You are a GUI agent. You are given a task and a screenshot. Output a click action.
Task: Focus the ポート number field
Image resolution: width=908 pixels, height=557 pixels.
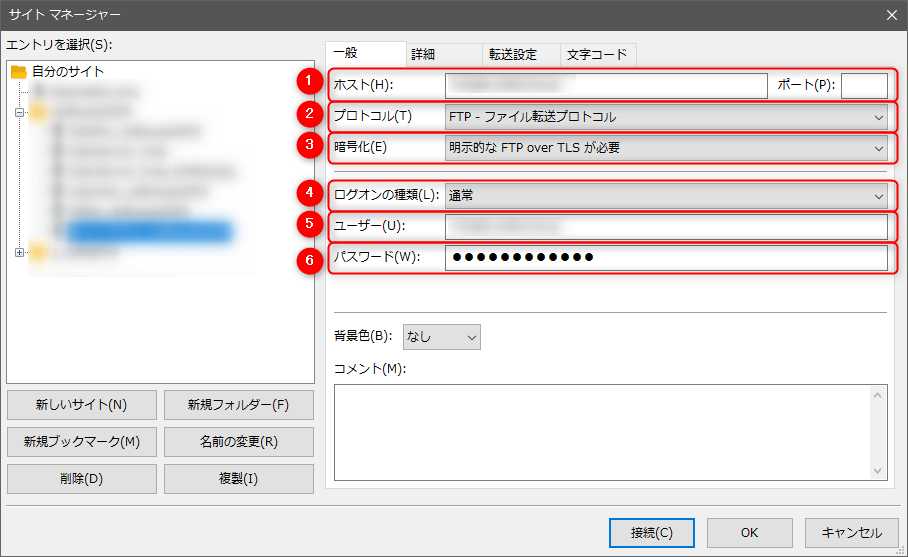pyautogui.click(x=863, y=85)
